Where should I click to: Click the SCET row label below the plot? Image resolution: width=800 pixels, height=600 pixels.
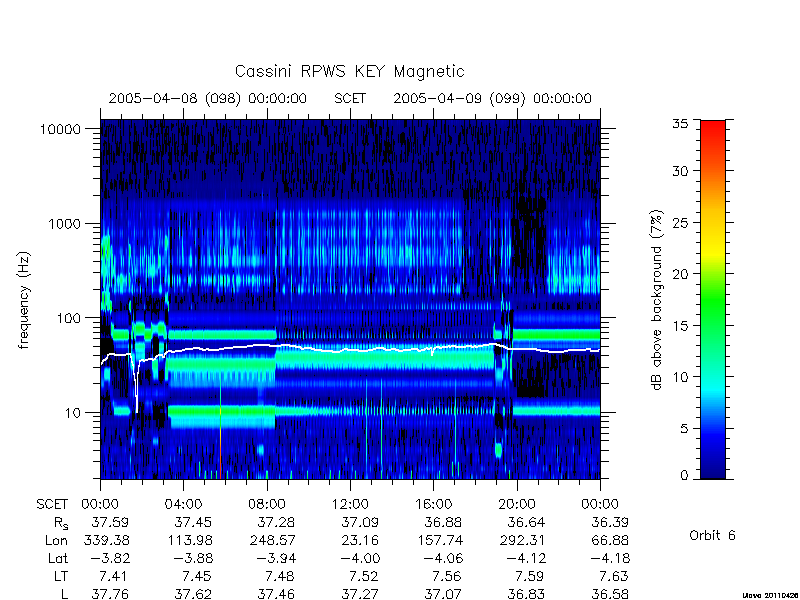(52, 505)
